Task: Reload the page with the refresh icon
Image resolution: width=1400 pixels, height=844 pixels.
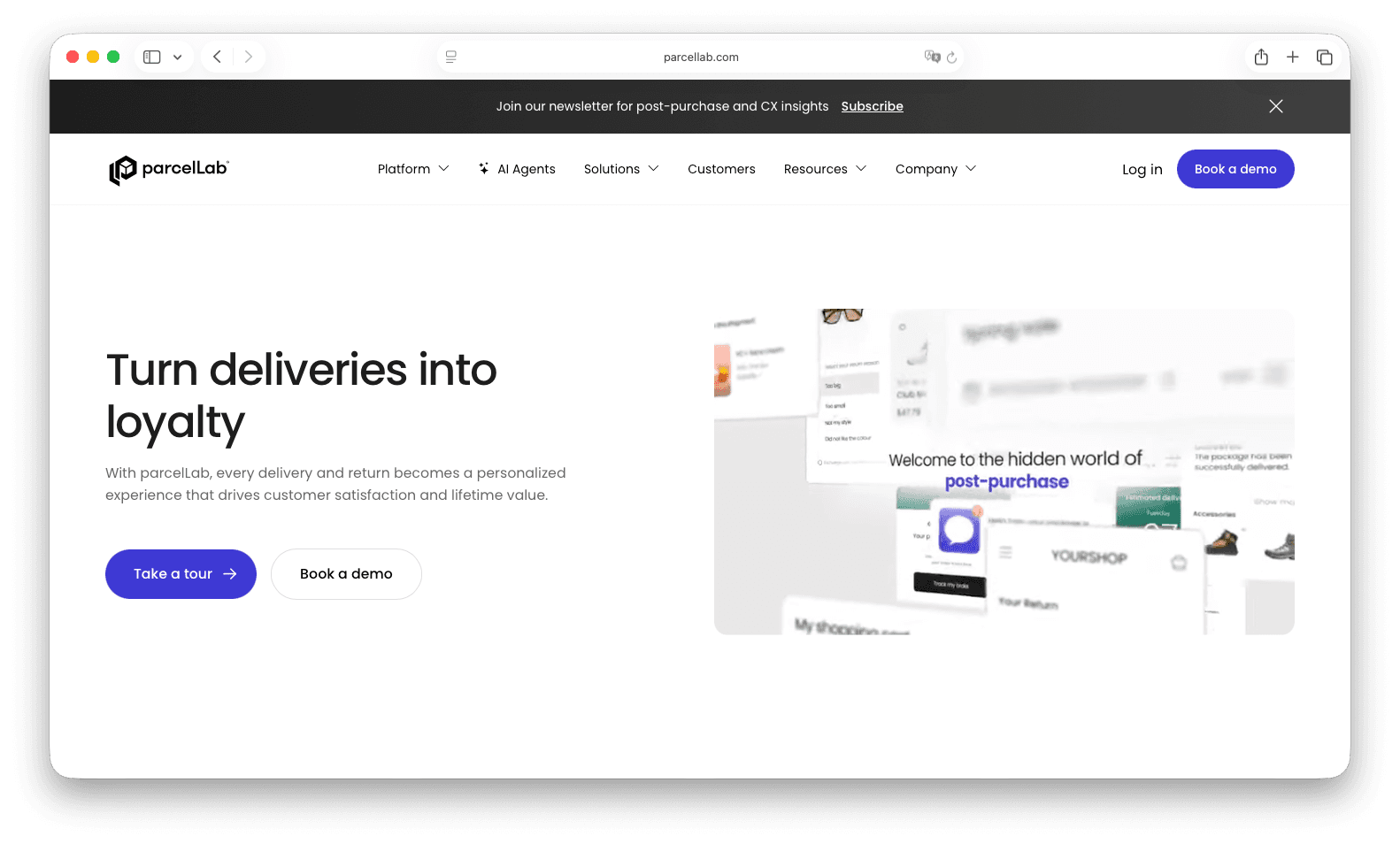Action: 952,58
